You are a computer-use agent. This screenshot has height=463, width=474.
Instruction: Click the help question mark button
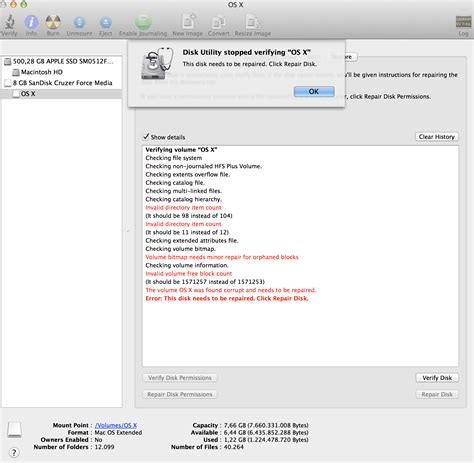pyautogui.click(x=14, y=453)
